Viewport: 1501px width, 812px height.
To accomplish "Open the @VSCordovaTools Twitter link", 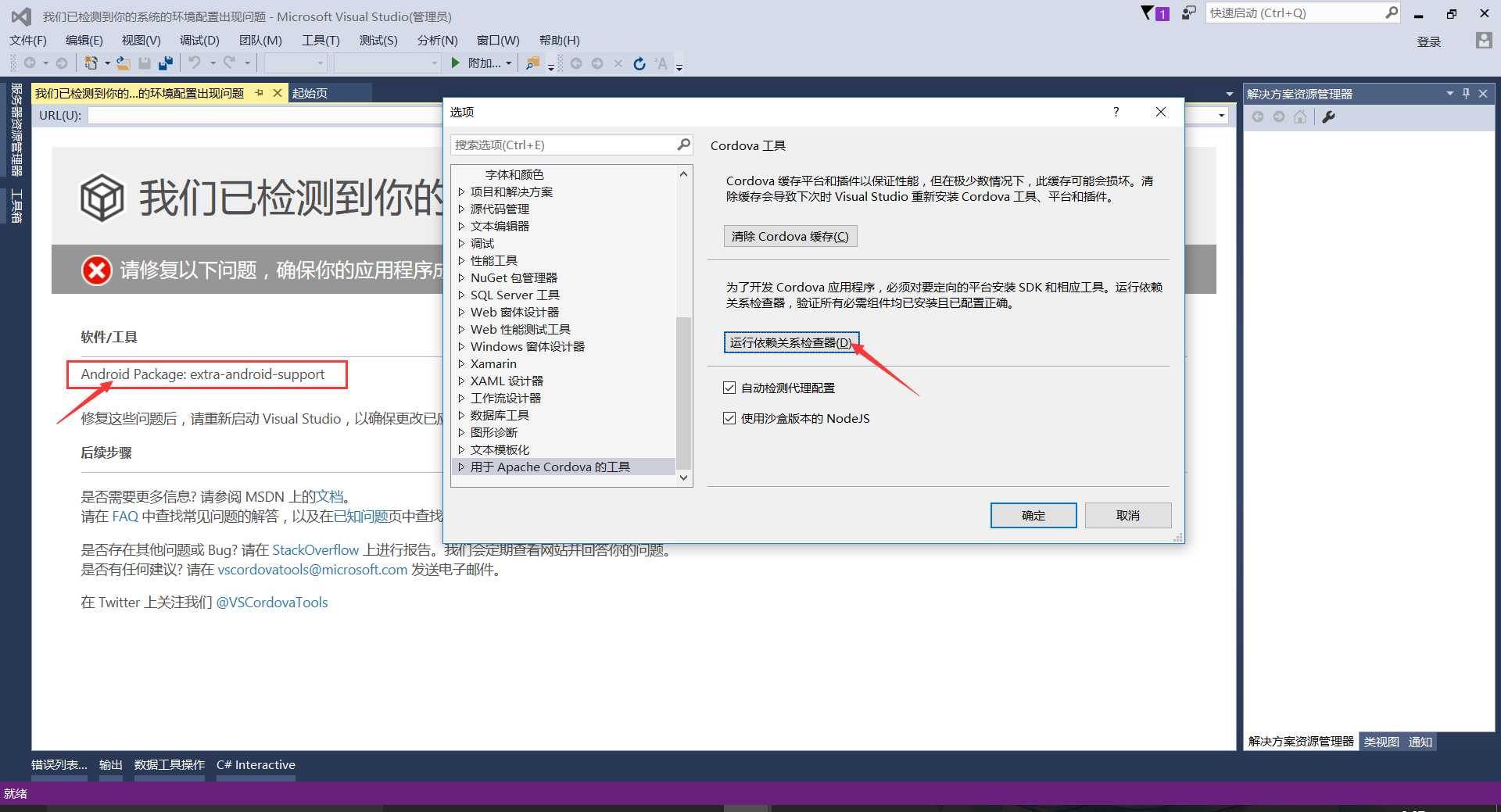I will pyautogui.click(x=271, y=603).
